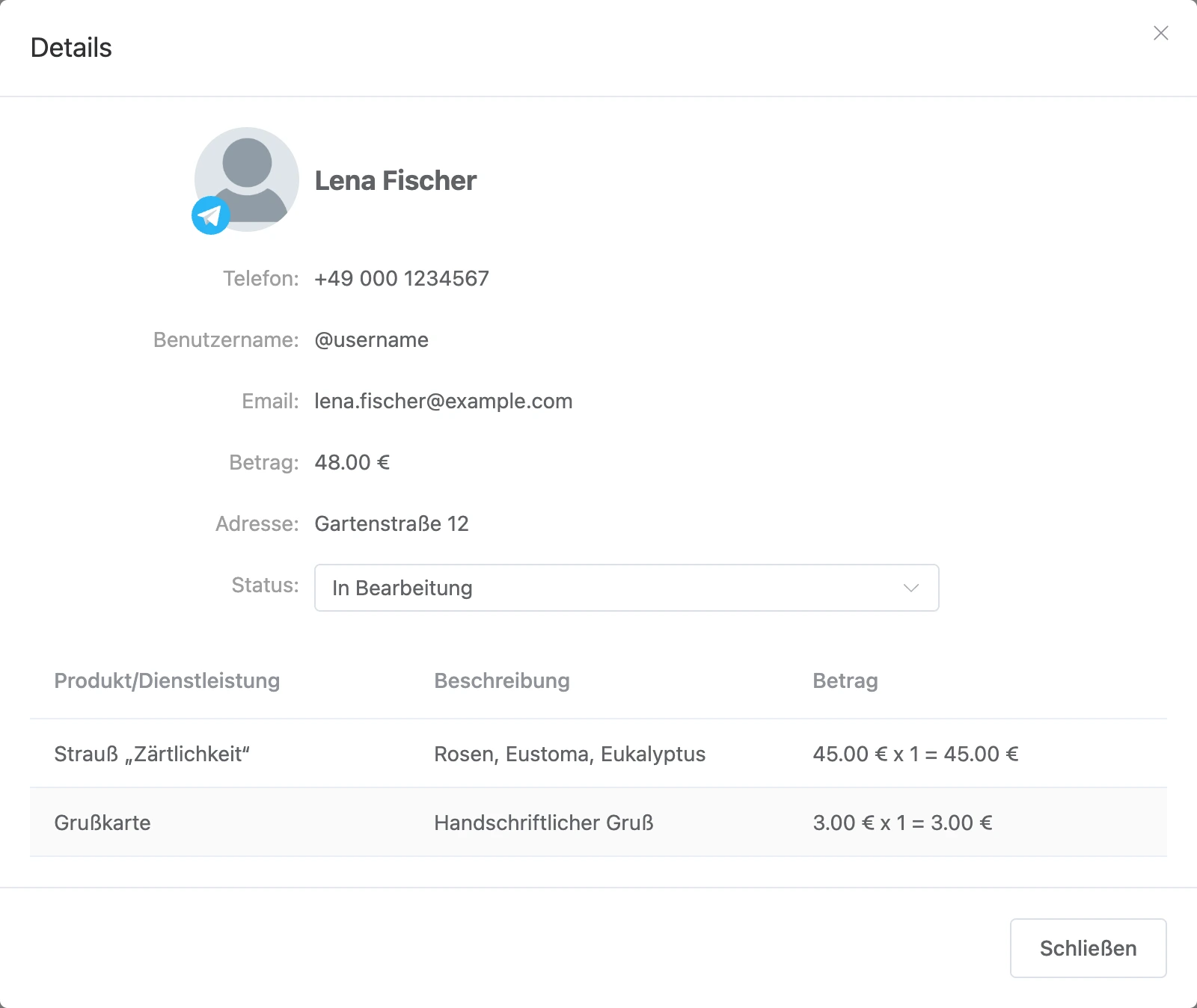Viewport: 1197px width, 1008px height.
Task: Click the amount 3.00 € x 1 = 3.00 €
Action: point(903,823)
